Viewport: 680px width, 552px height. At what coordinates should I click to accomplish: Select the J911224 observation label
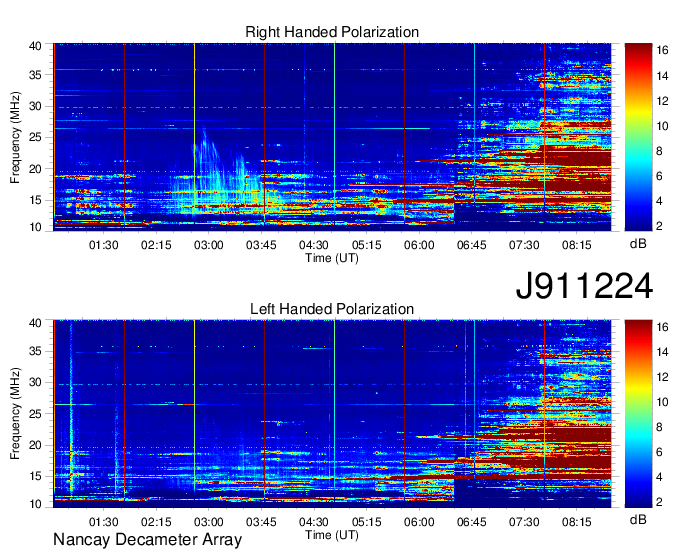(x=584, y=286)
